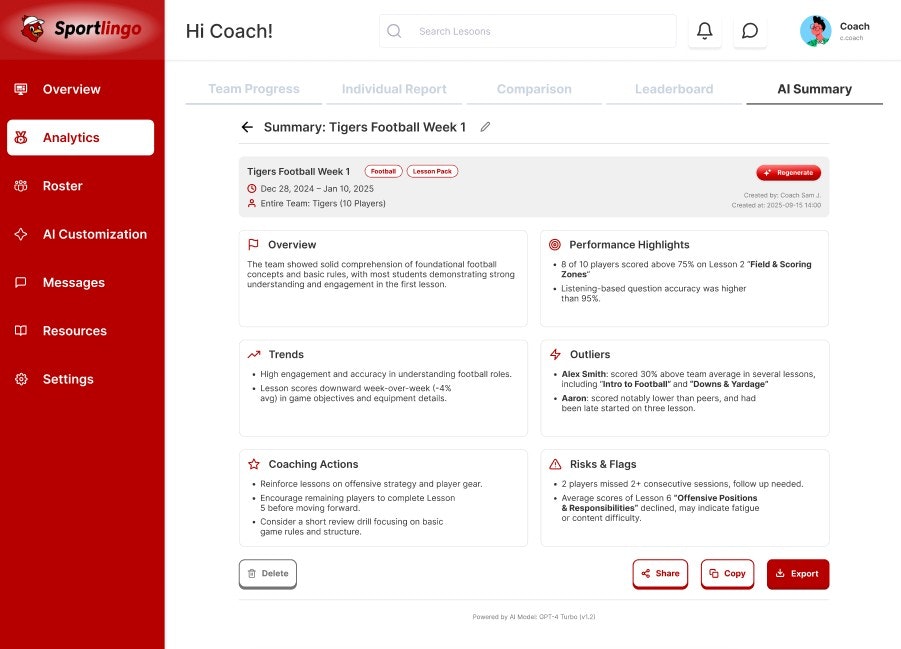The height and width of the screenshot is (649, 901).
Task: Click the person icon by Entire Team
Action: [x=252, y=203]
